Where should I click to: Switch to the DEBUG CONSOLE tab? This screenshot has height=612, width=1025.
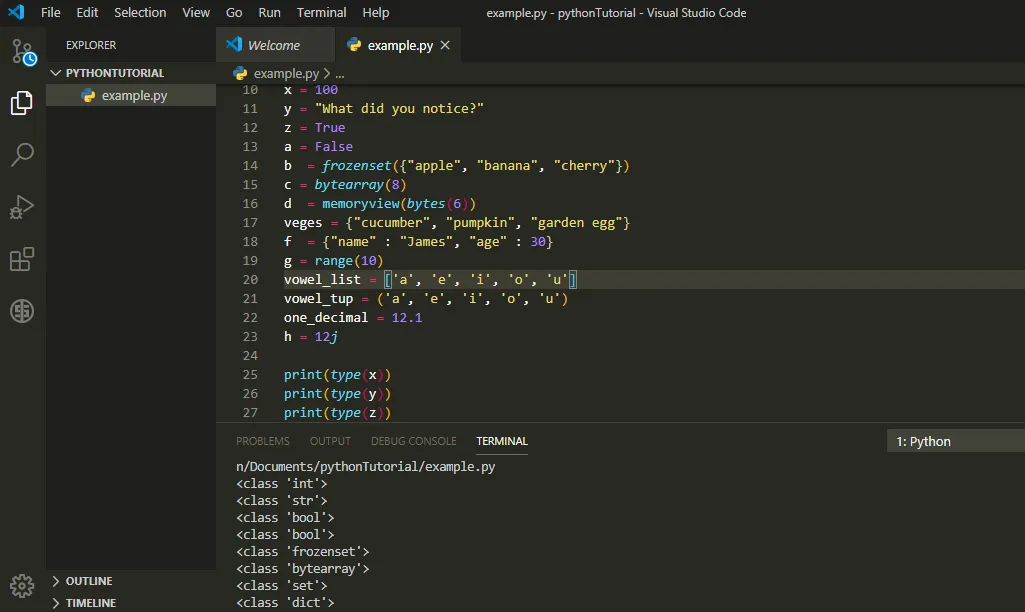414,441
